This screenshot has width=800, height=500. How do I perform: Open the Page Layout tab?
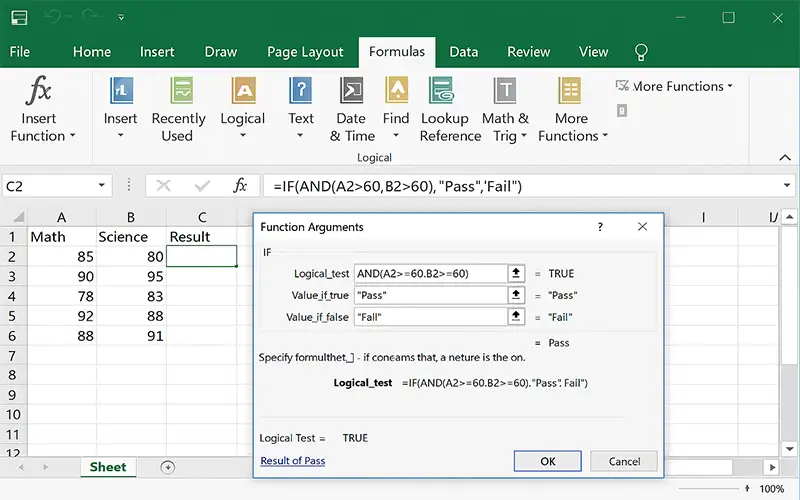305,52
